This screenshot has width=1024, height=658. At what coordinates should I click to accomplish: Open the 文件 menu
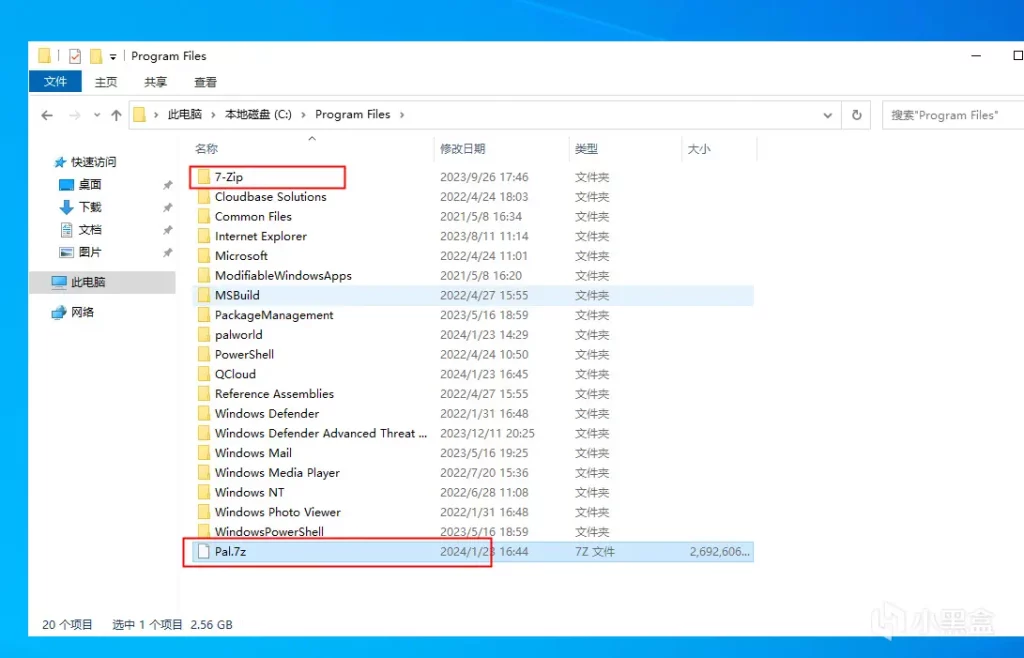coord(55,82)
